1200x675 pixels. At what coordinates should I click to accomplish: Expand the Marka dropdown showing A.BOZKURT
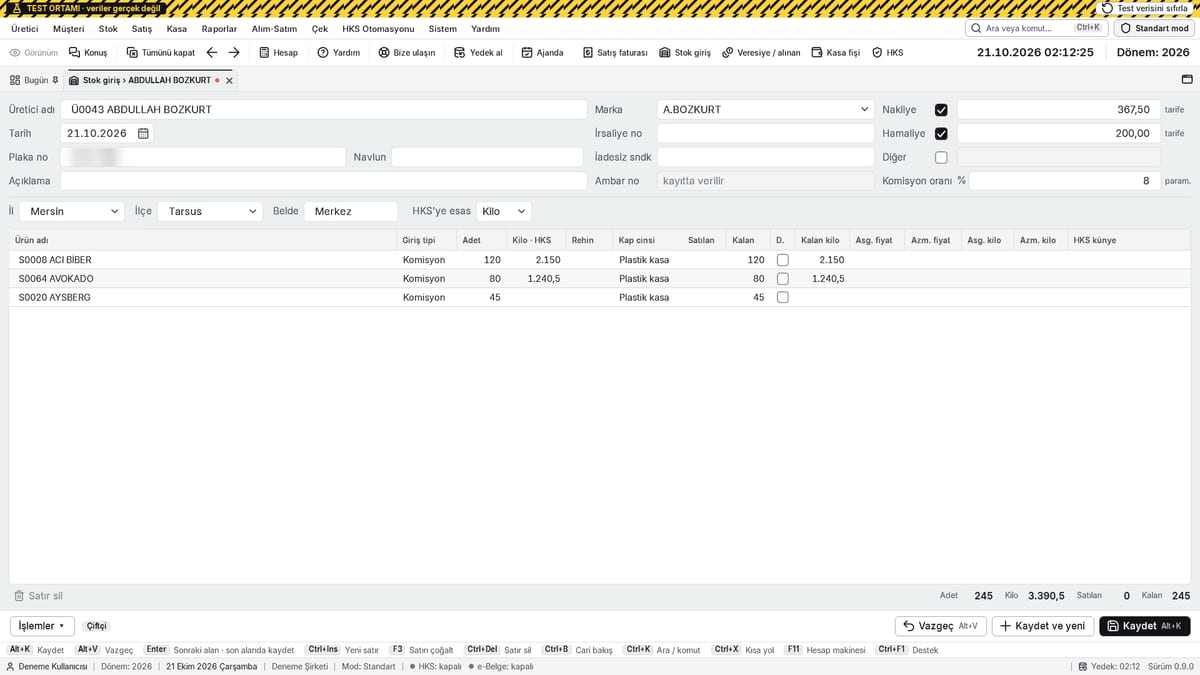pos(765,110)
